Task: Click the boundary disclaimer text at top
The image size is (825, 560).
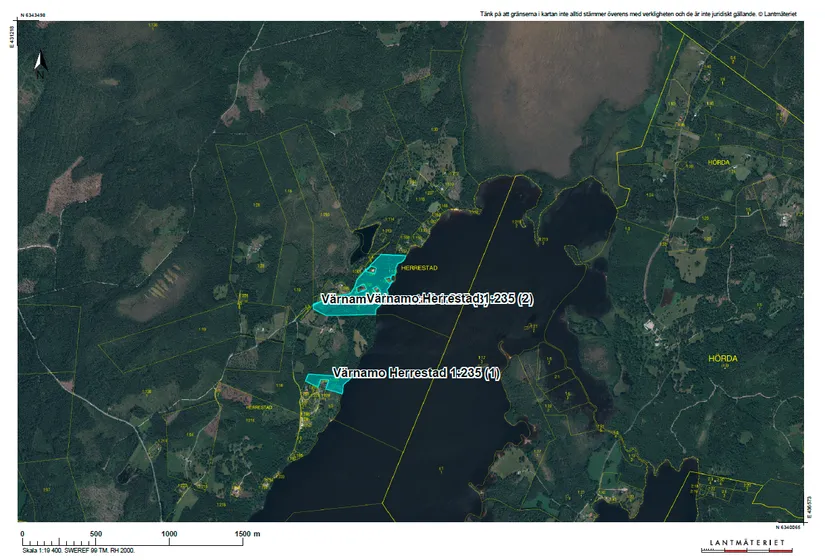Action: [x=640, y=15]
